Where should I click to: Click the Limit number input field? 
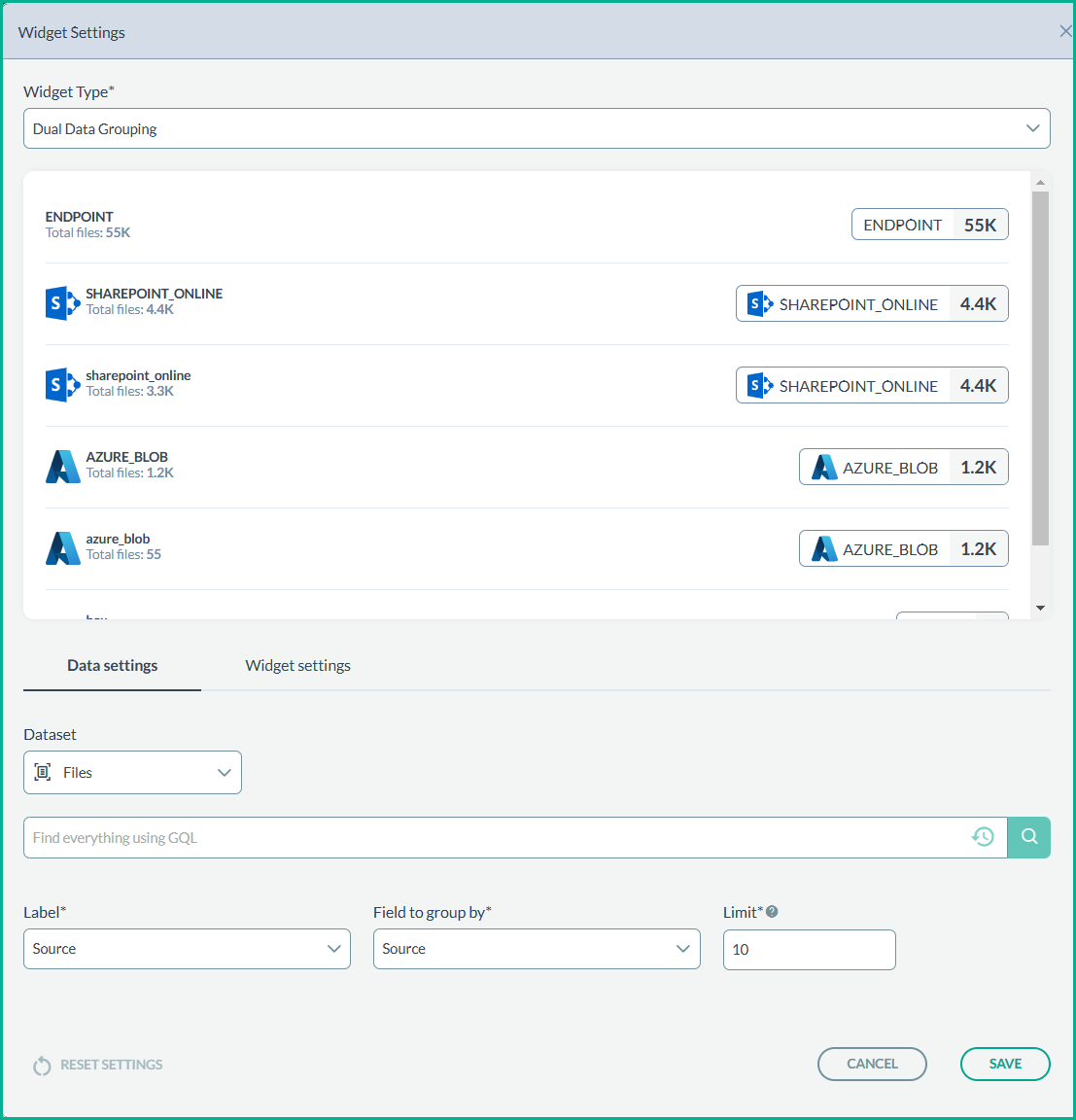click(x=809, y=950)
